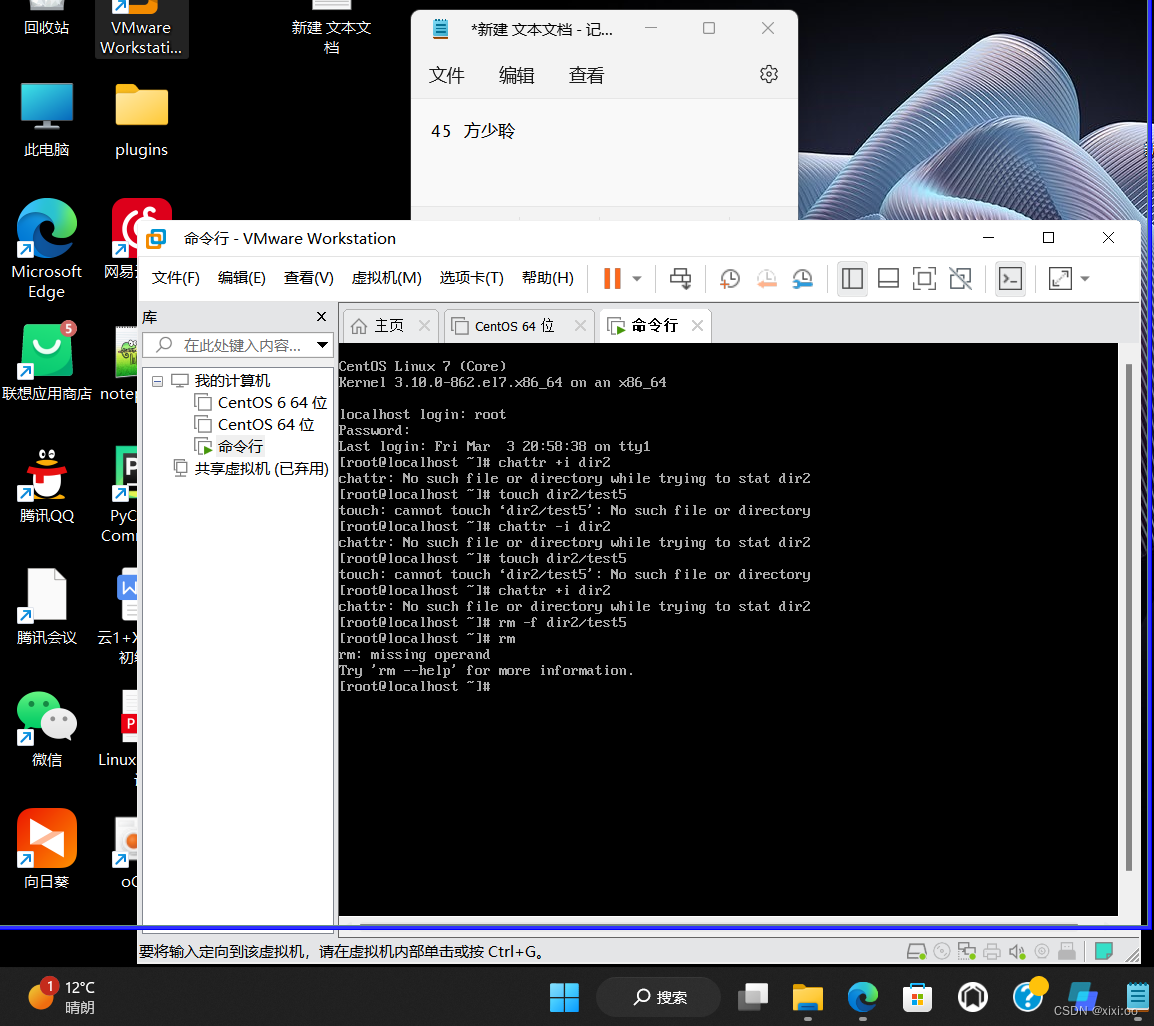The width and height of the screenshot is (1154, 1026).
Task: Close the 命令行 tab
Action: 698,325
